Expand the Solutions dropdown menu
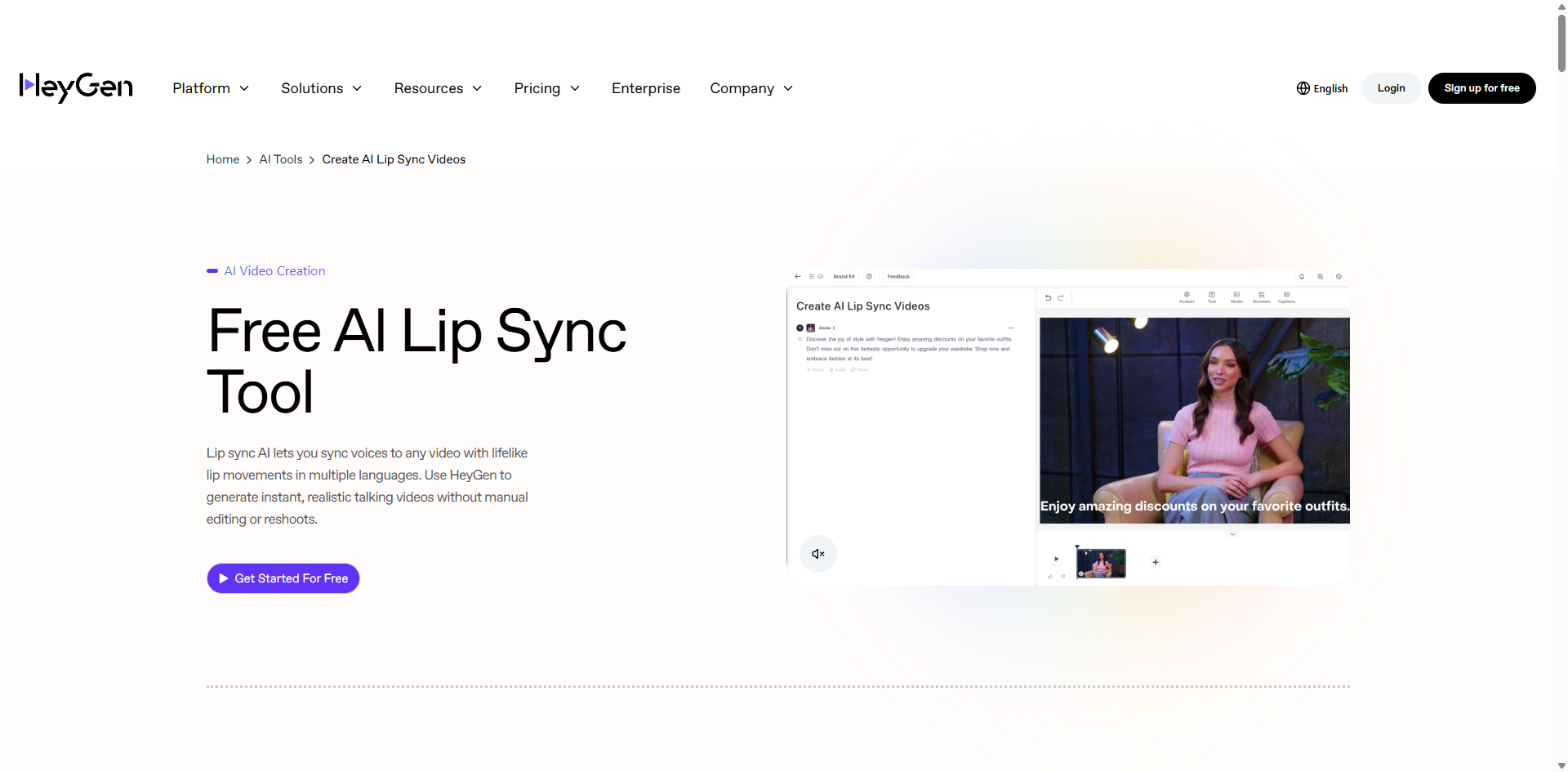This screenshot has width=1568, height=772. point(321,88)
